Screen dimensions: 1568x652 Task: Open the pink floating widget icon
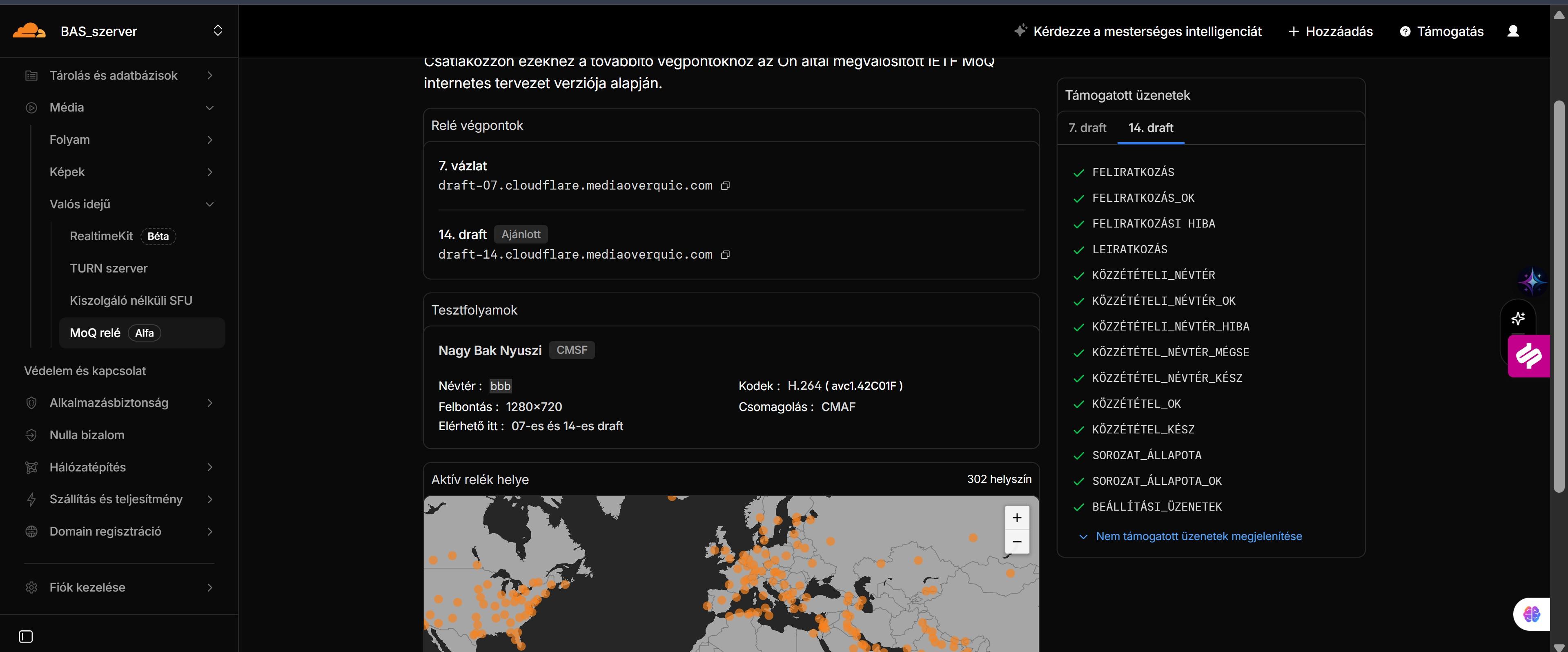pyautogui.click(x=1528, y=356)
